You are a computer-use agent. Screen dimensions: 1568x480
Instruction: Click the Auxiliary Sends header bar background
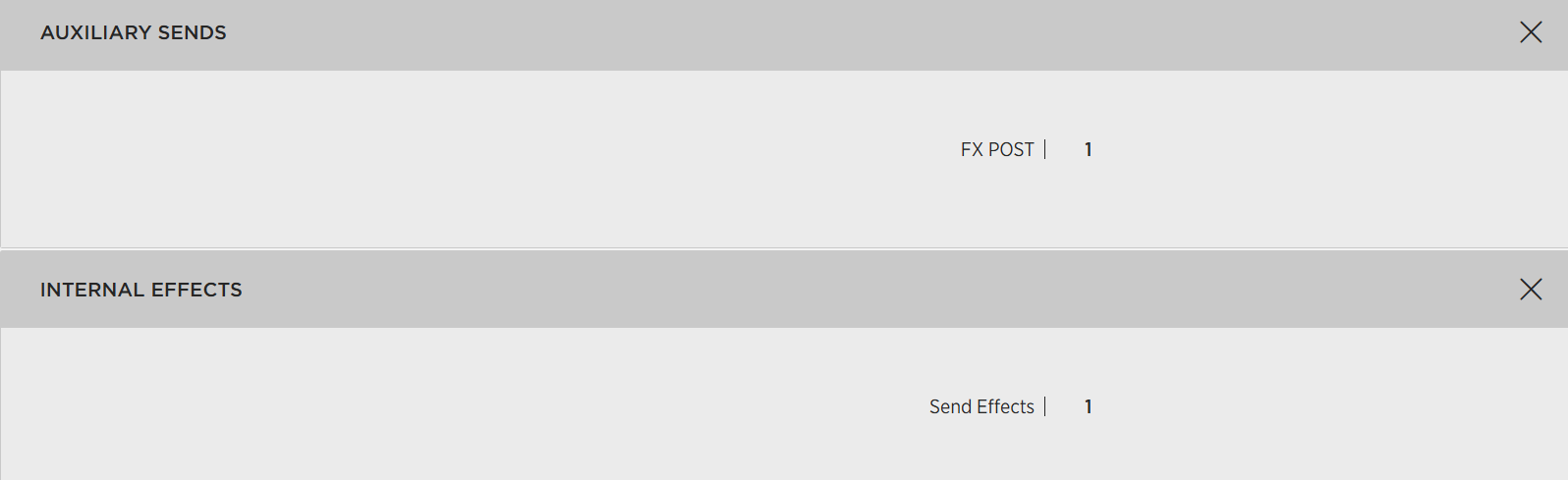pos(786,32)
